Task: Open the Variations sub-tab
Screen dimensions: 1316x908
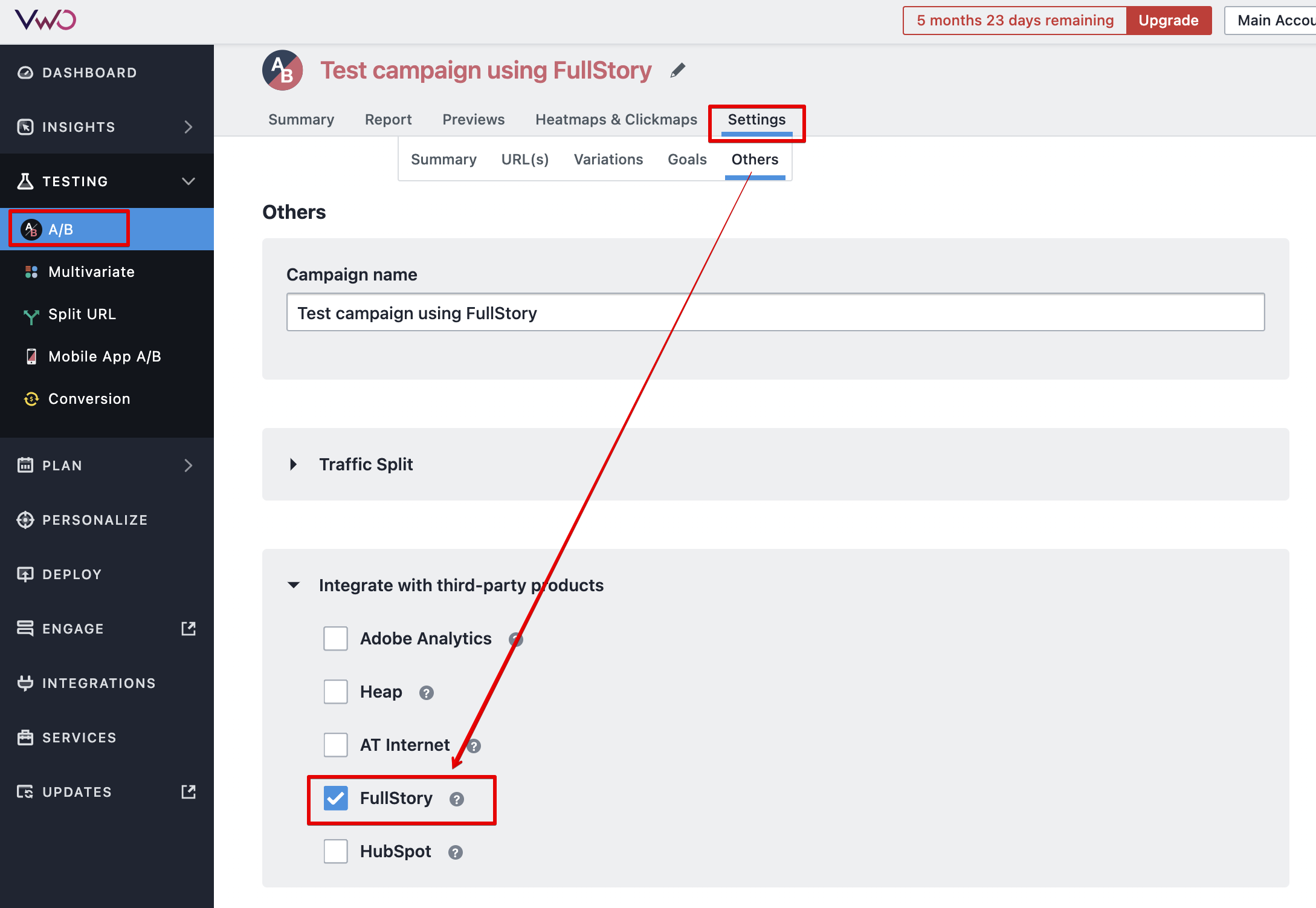Action: (608, 160)
